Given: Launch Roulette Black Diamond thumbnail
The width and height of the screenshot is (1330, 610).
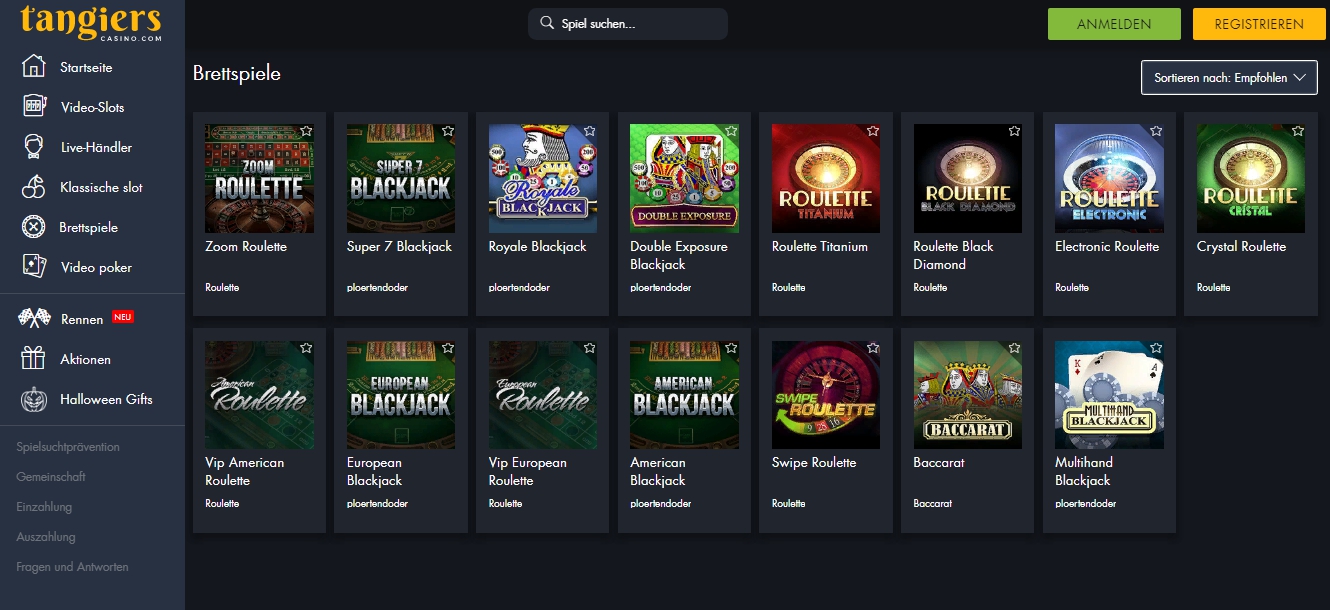Looking at the screenshot, I should click(968, 178).
